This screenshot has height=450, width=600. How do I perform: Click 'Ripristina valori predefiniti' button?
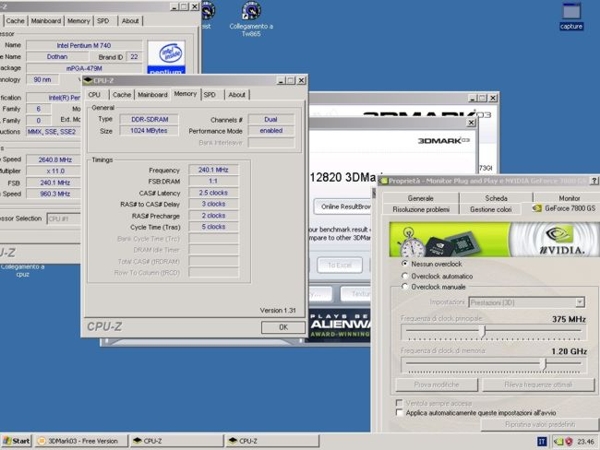tap(540, 424)
